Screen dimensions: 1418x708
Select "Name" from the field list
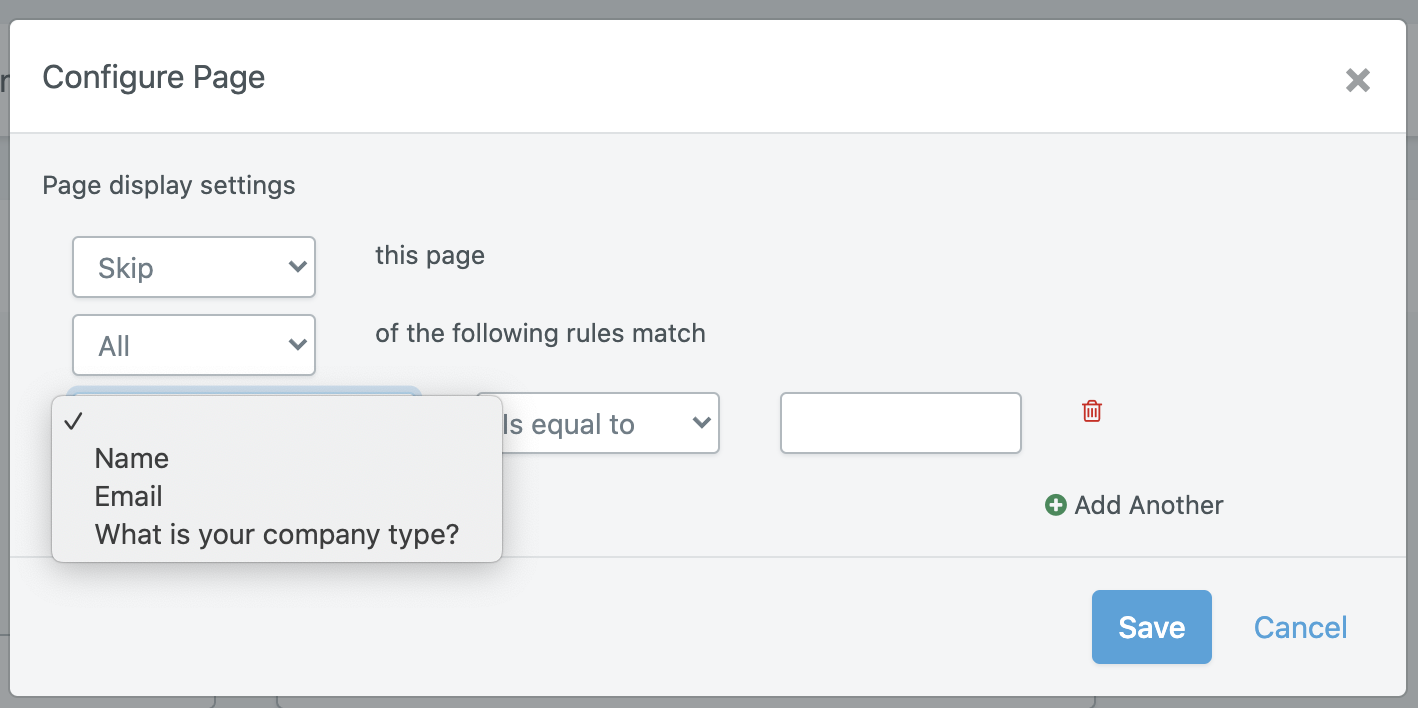click(131, 458)
